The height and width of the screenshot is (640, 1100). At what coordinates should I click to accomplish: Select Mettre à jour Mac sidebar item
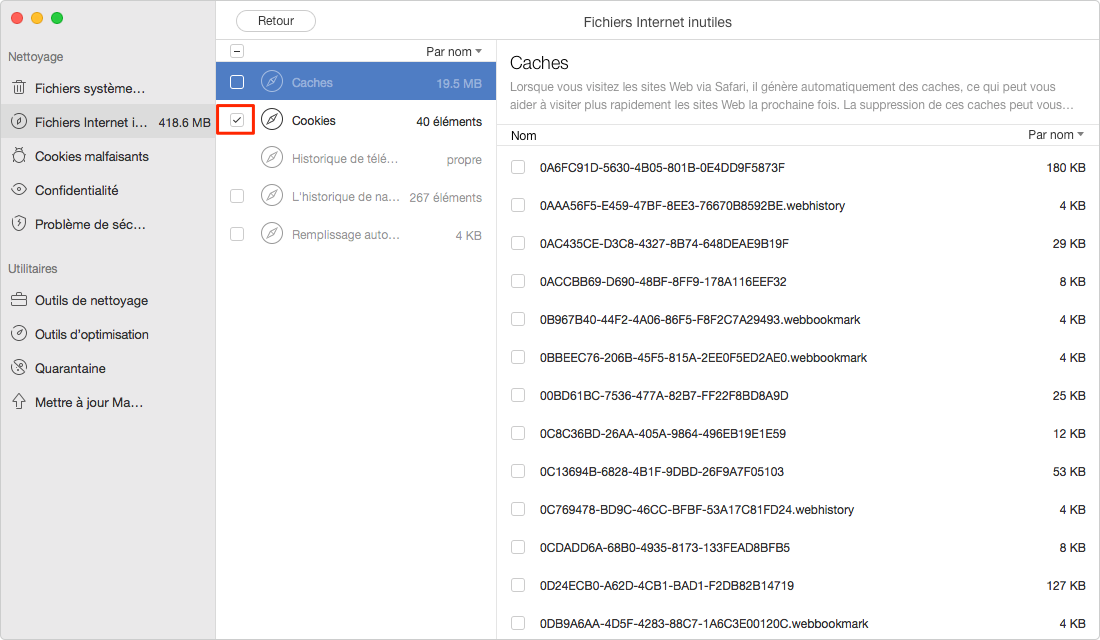pyautogui.click(x=108, y=402)
